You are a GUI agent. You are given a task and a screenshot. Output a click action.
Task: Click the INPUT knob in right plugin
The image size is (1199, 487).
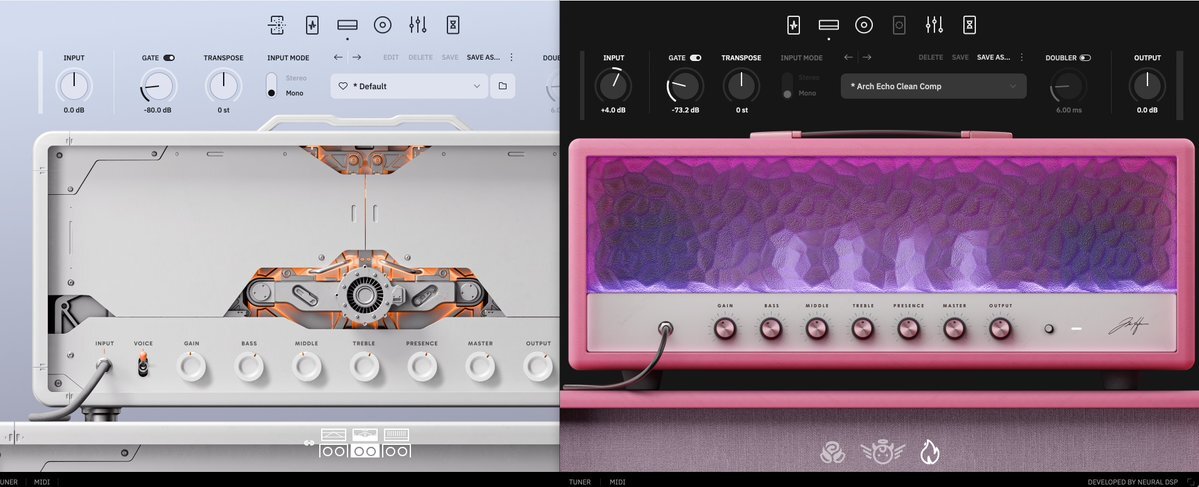pos(614,86)
